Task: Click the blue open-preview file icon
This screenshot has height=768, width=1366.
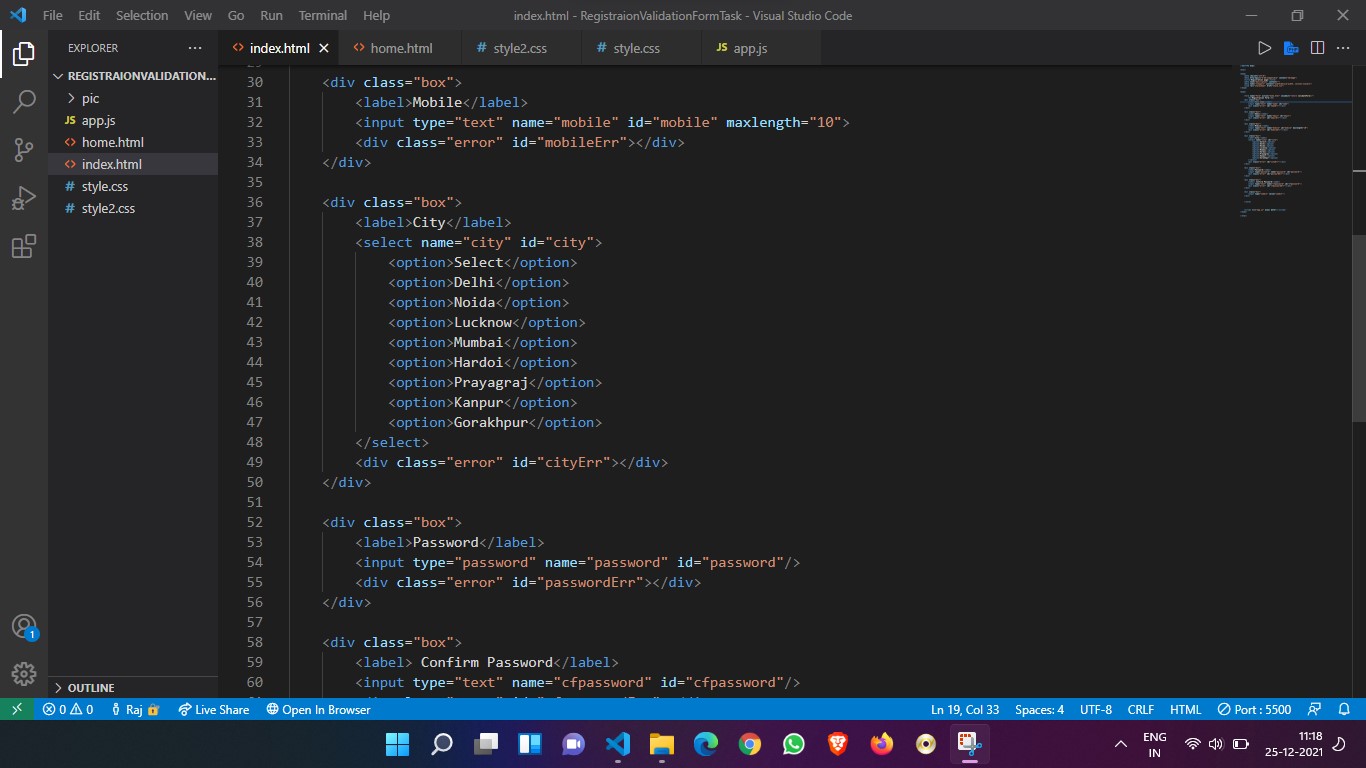Action: click(x=1291, y=48)
